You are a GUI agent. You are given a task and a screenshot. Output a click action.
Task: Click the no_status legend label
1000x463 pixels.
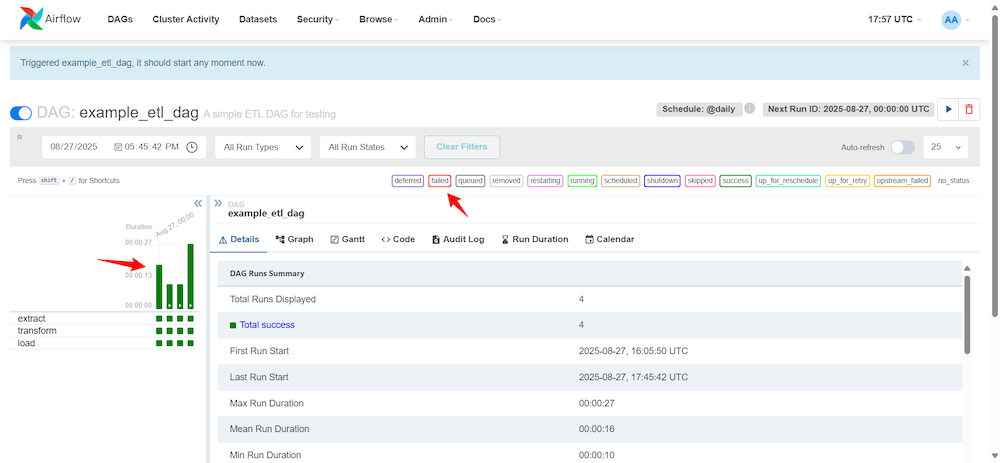[x=953, y=181]
